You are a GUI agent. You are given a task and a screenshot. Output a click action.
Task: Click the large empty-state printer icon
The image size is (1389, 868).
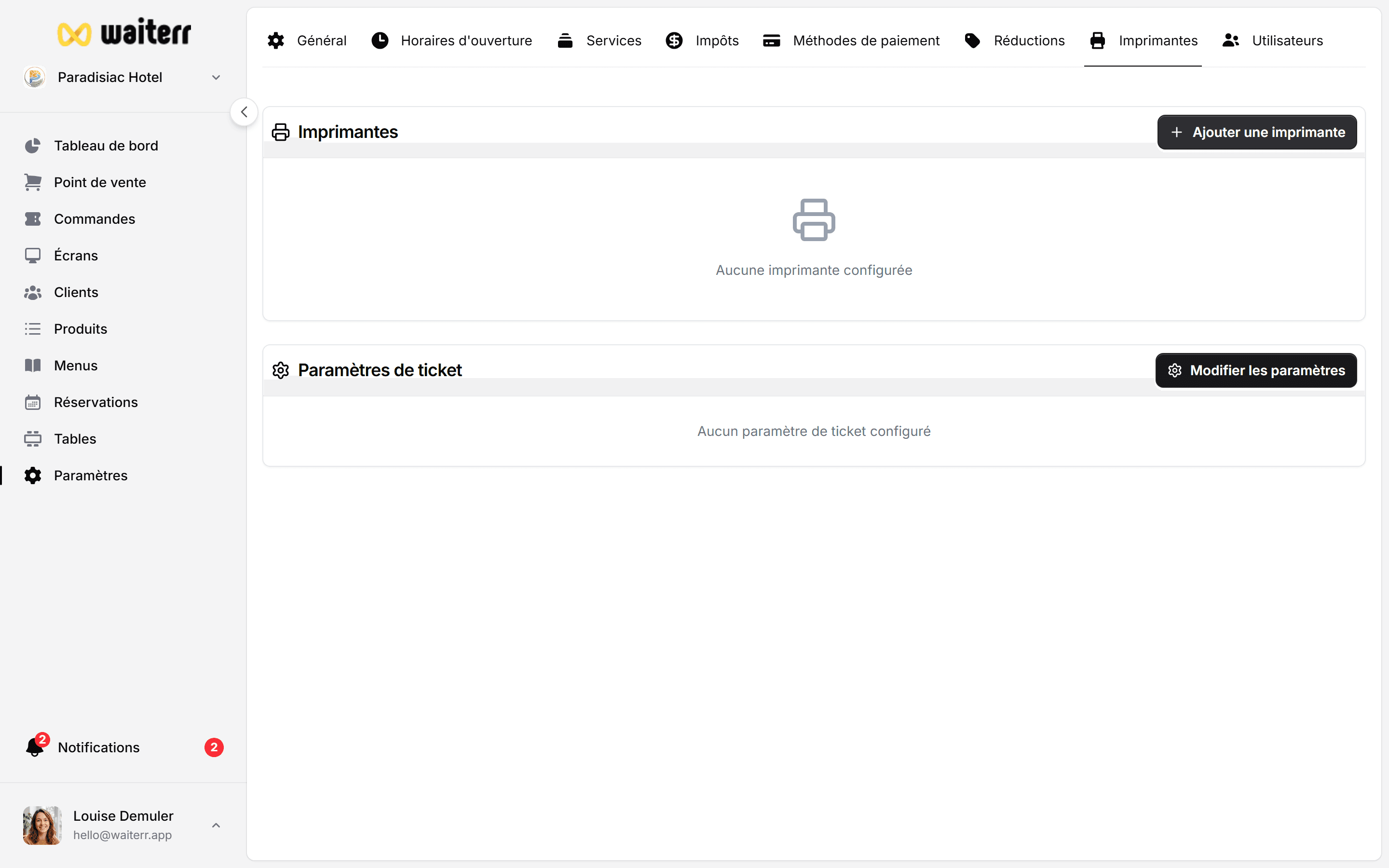pyautogui.click(x=814, y=220)
